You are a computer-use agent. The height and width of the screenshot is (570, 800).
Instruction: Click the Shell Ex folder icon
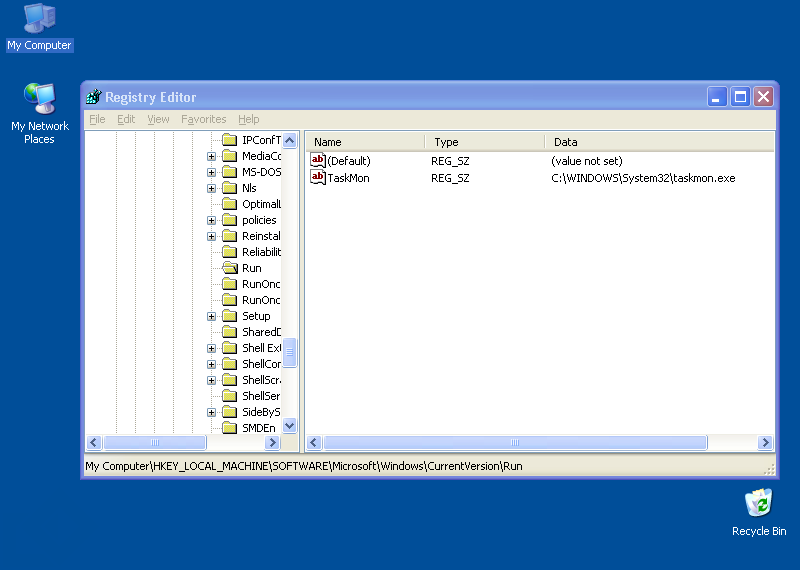(230, 348)
